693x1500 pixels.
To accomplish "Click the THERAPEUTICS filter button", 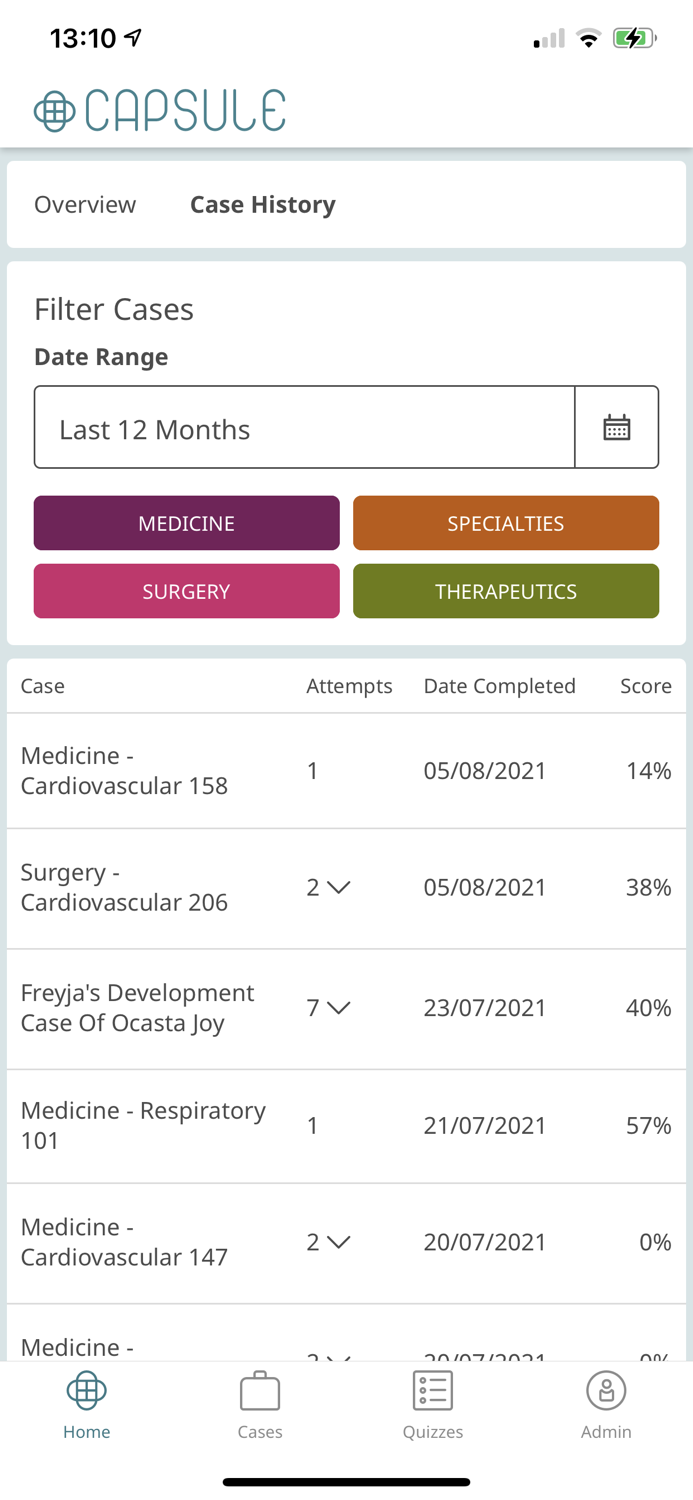I will coord(506,591).
